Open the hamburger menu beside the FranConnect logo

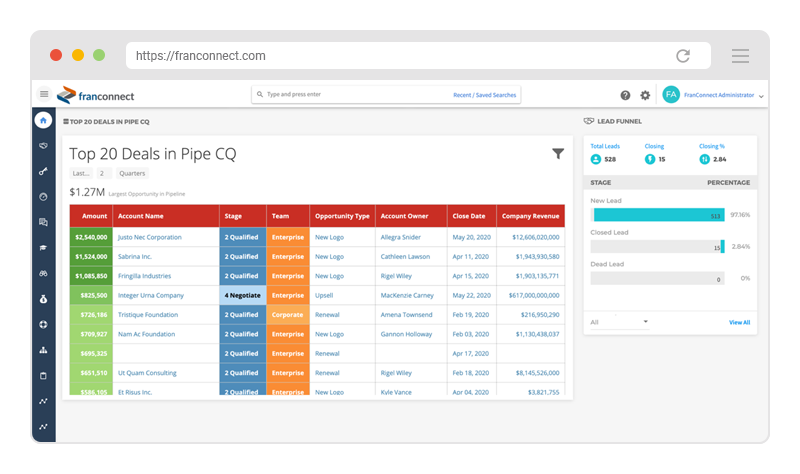click(44, 95)
